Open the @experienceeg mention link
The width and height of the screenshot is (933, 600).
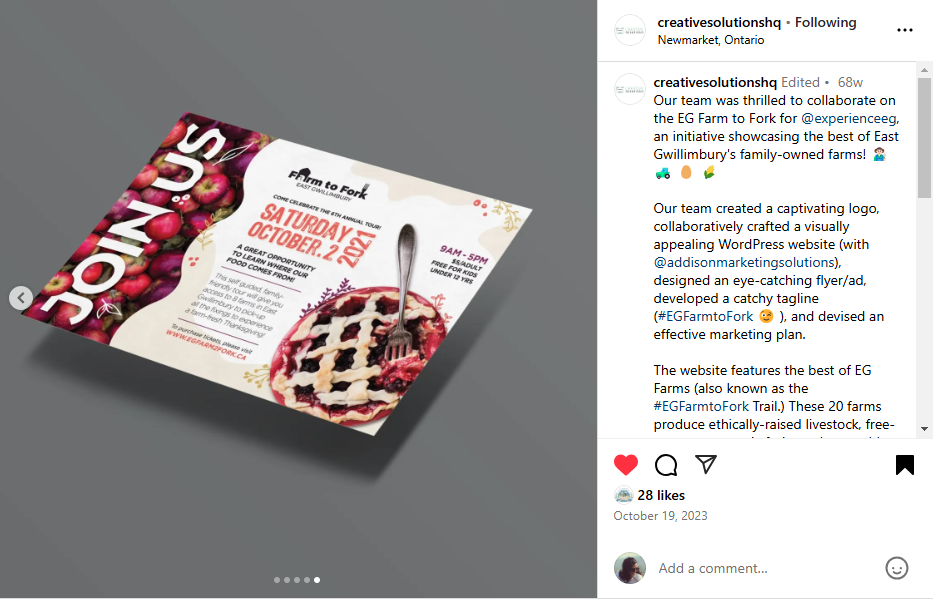[x=849, y=118]
